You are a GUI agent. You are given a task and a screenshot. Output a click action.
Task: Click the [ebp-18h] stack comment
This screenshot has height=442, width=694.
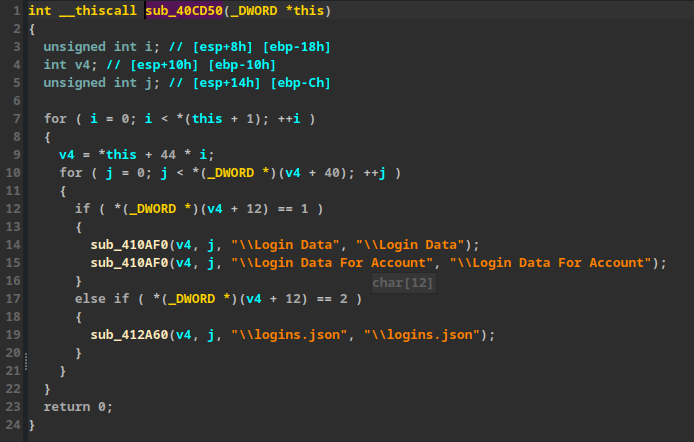[297, 46]
